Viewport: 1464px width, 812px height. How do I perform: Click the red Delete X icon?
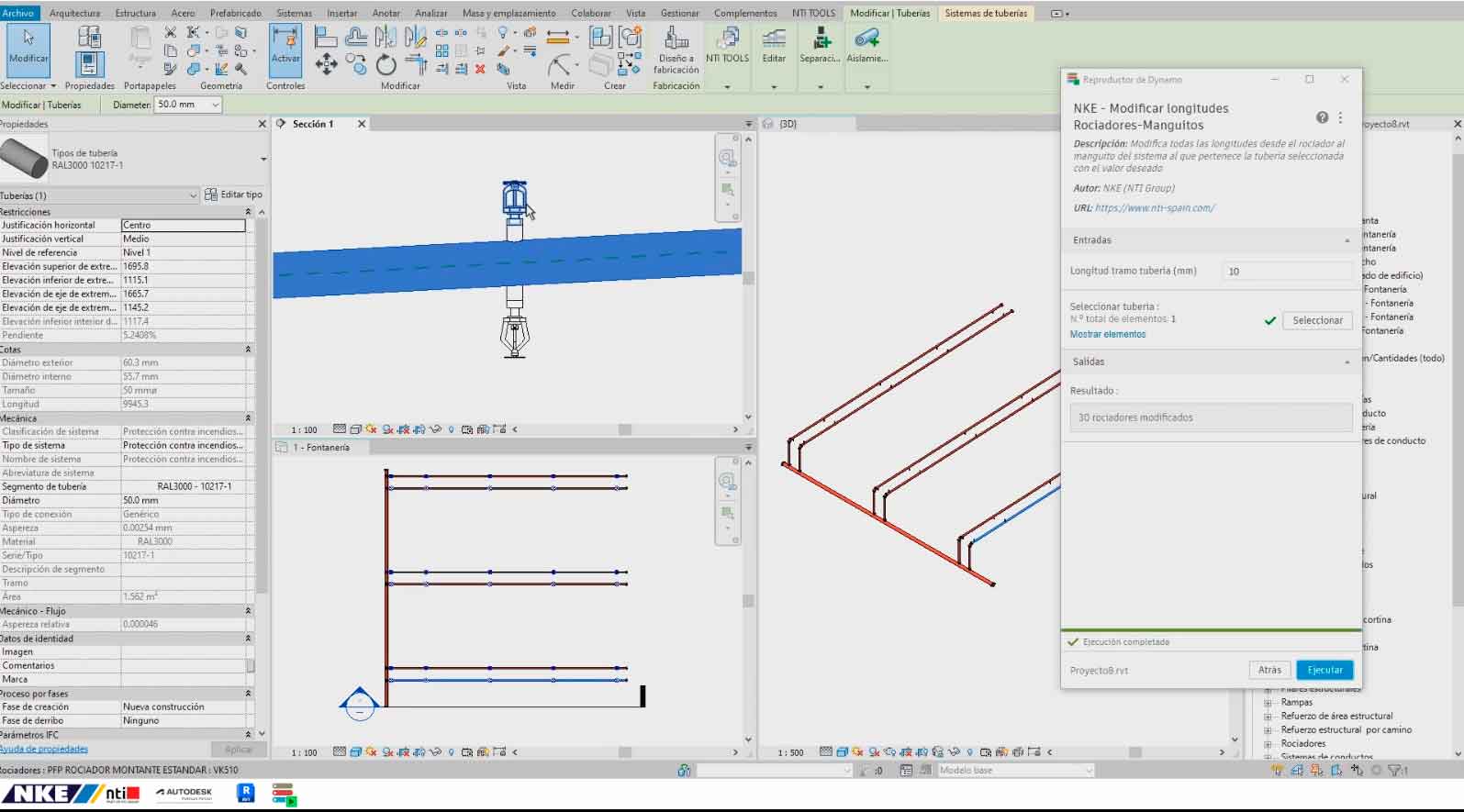tap(480, 69)
